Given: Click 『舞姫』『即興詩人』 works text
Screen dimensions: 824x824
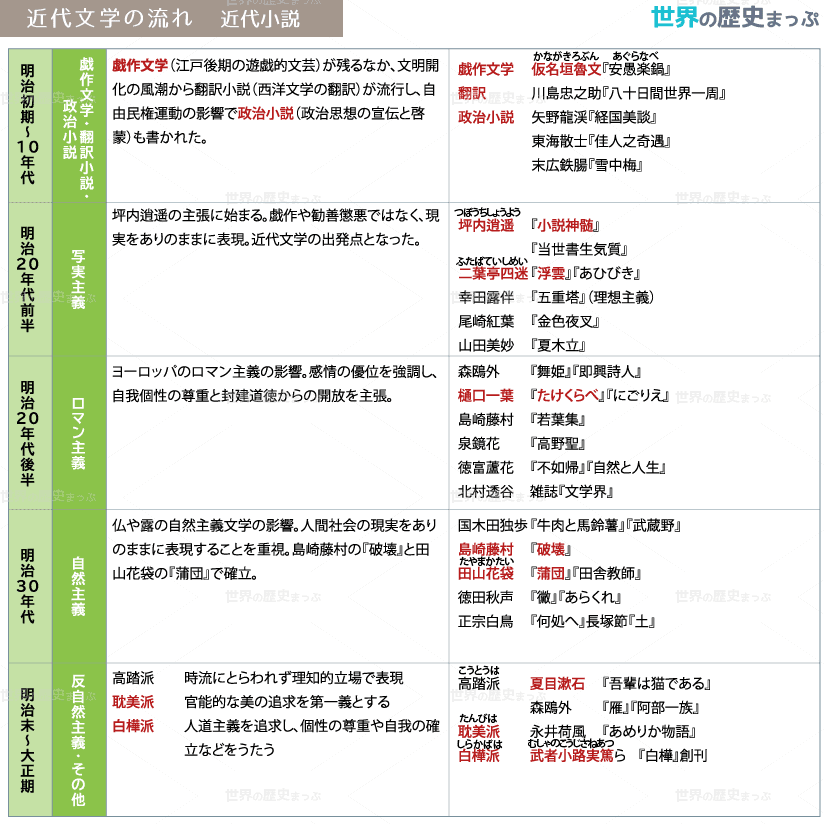Looking at the screenshot, I should click(x=586, y=372).
